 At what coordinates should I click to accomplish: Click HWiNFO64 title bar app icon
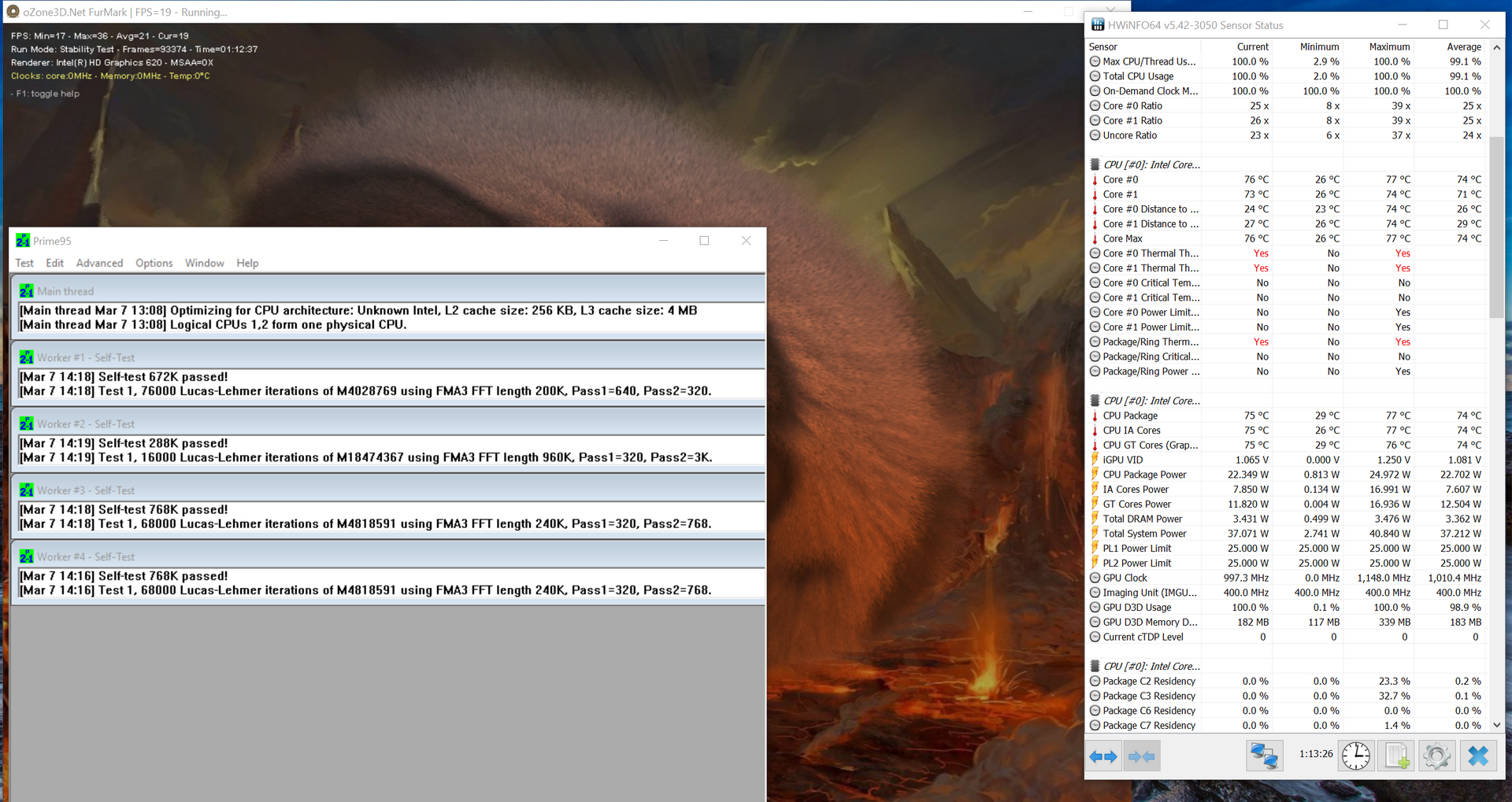pyautogui.click(x=1098, y=25)
